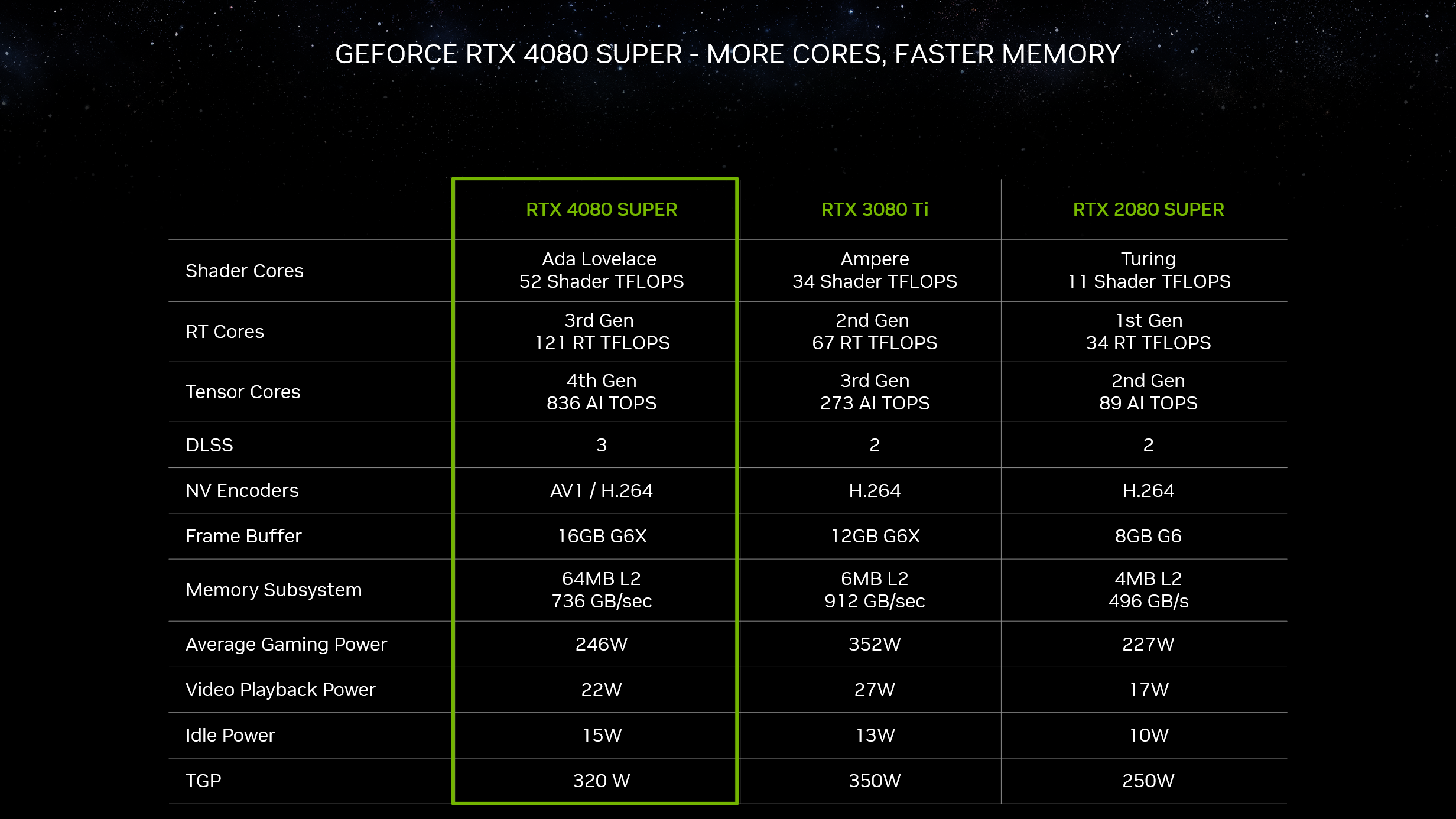Select the Shader Cores row label
The width and height of the screenshot is (1456, 819).
click(244, 270)
